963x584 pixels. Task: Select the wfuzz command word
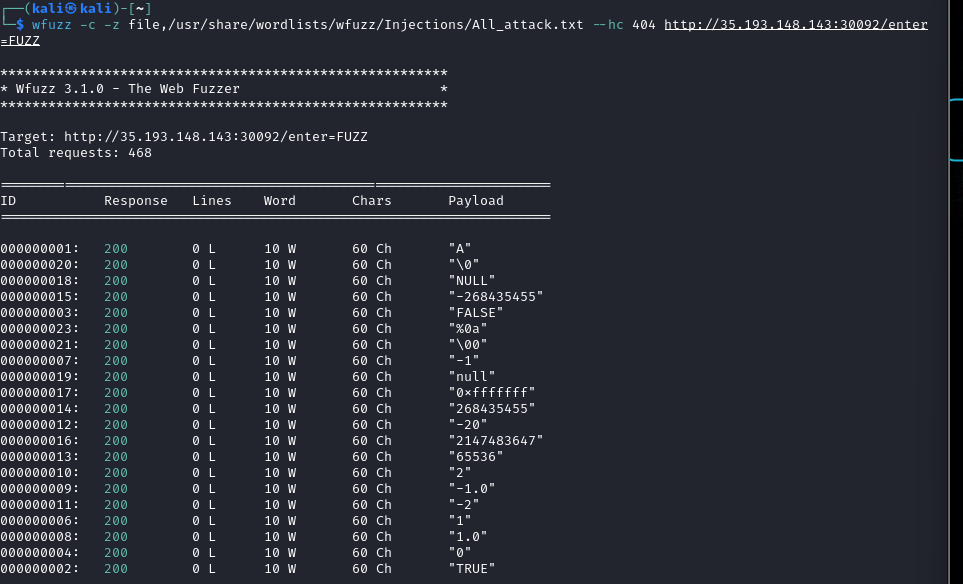click(x=52, y=25)
